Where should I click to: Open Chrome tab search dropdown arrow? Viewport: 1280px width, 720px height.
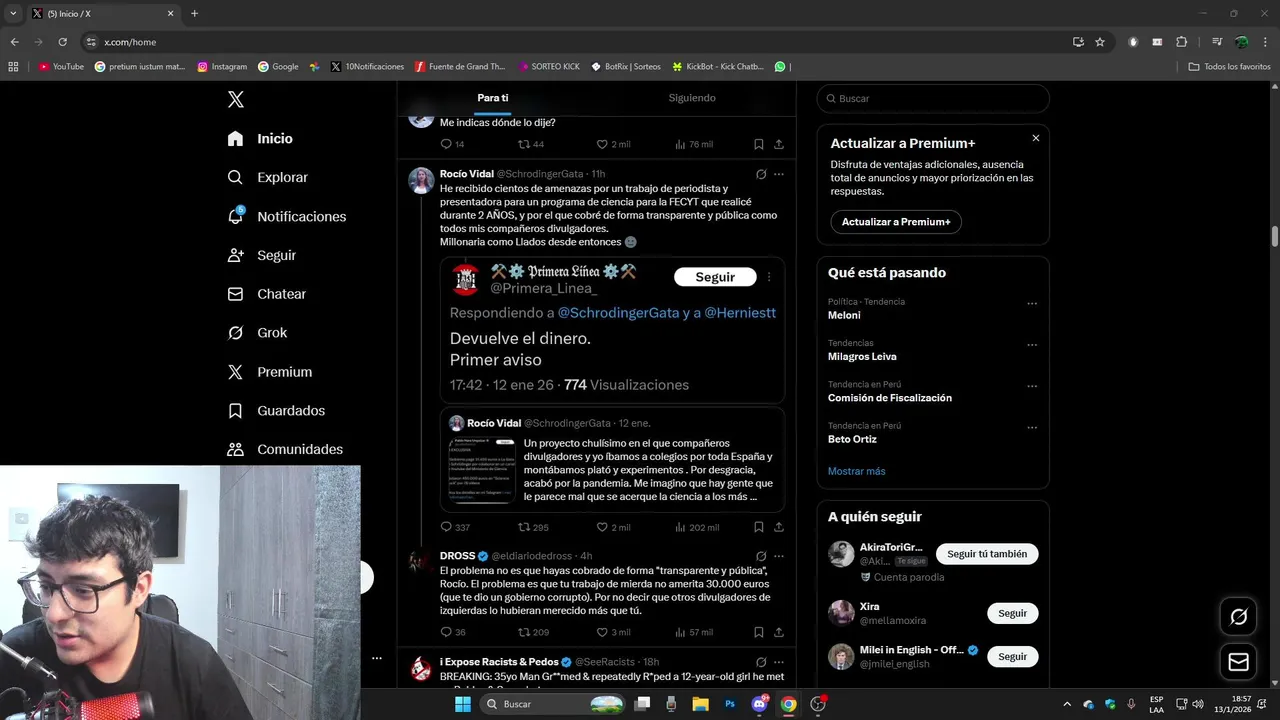13,13
